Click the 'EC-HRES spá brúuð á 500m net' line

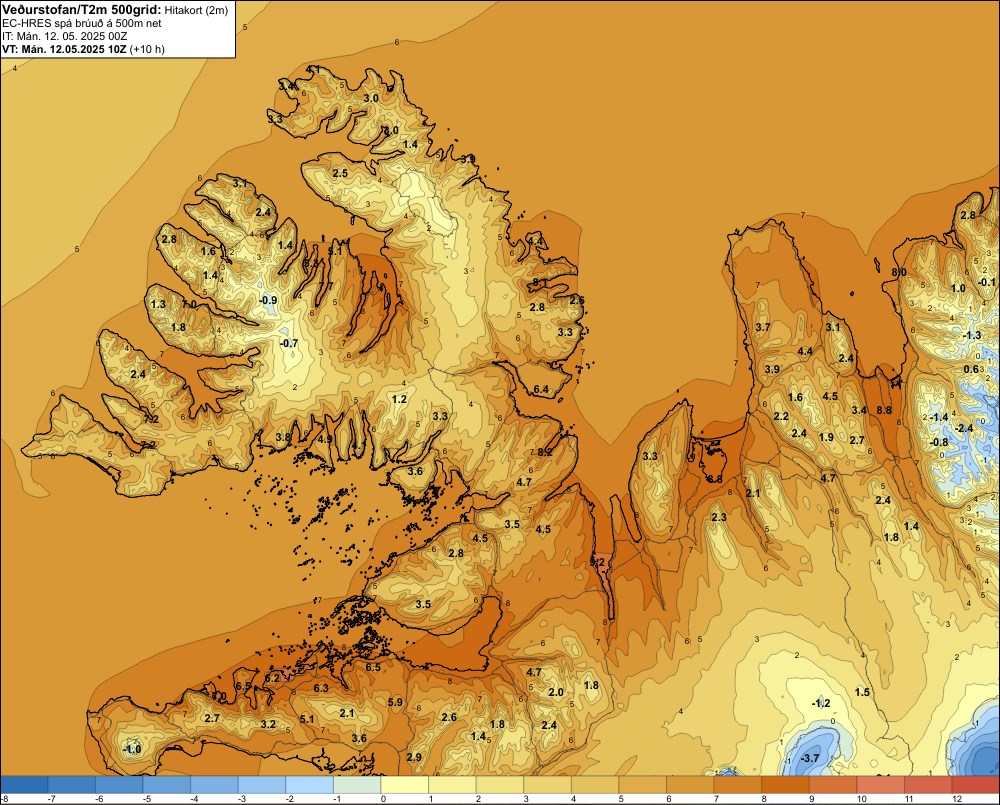coord(82,23)
